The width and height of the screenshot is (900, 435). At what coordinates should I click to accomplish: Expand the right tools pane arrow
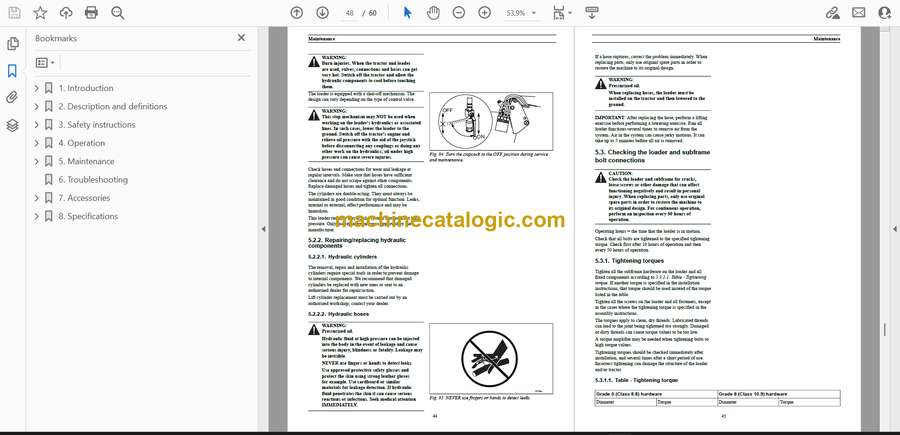point(894,229)
